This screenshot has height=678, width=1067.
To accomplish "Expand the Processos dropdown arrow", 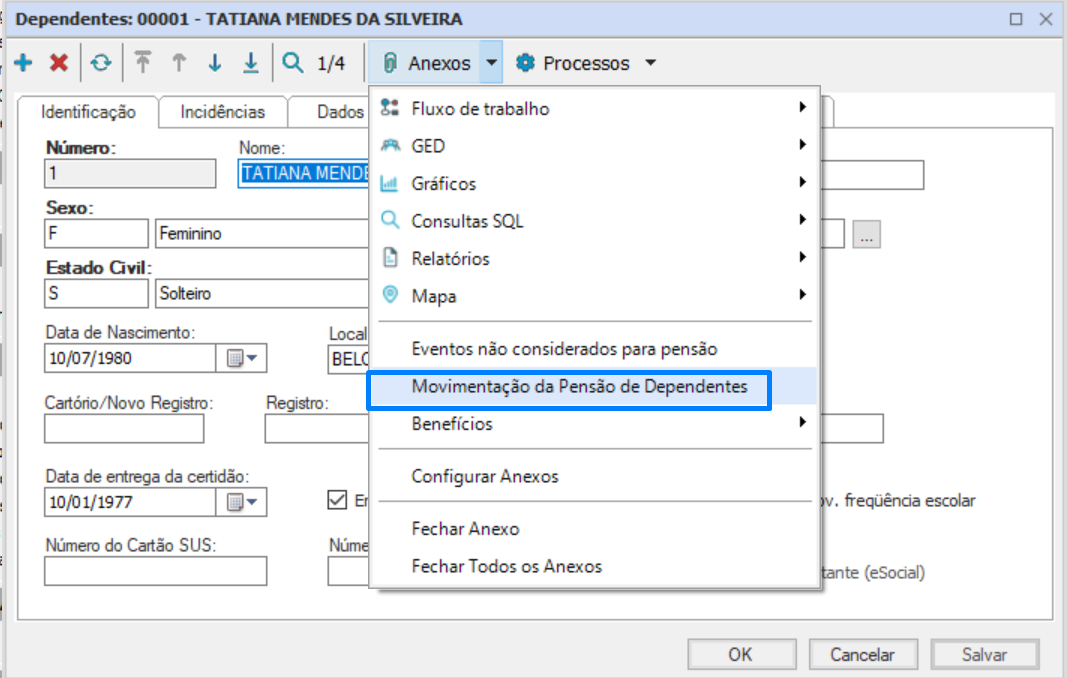I will 651,63.
